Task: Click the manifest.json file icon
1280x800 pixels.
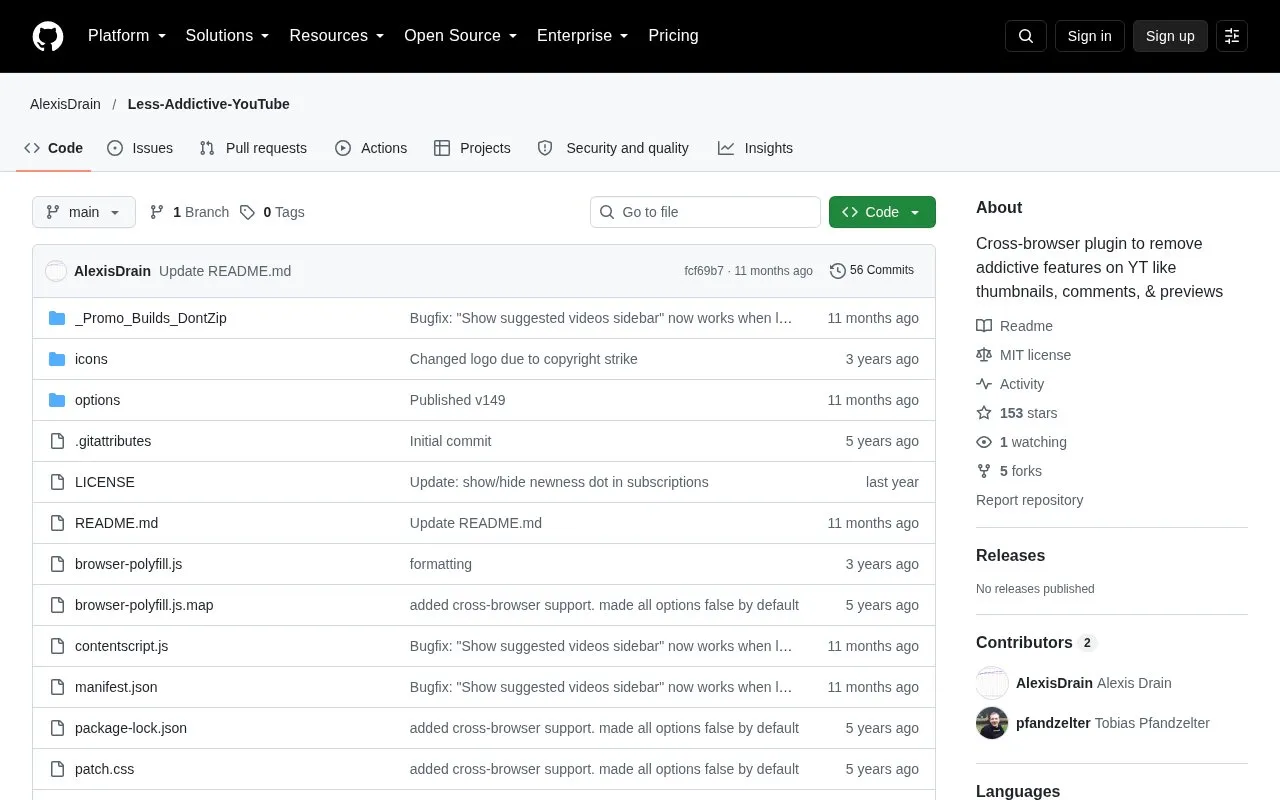Action: click(x=57, y=687)
